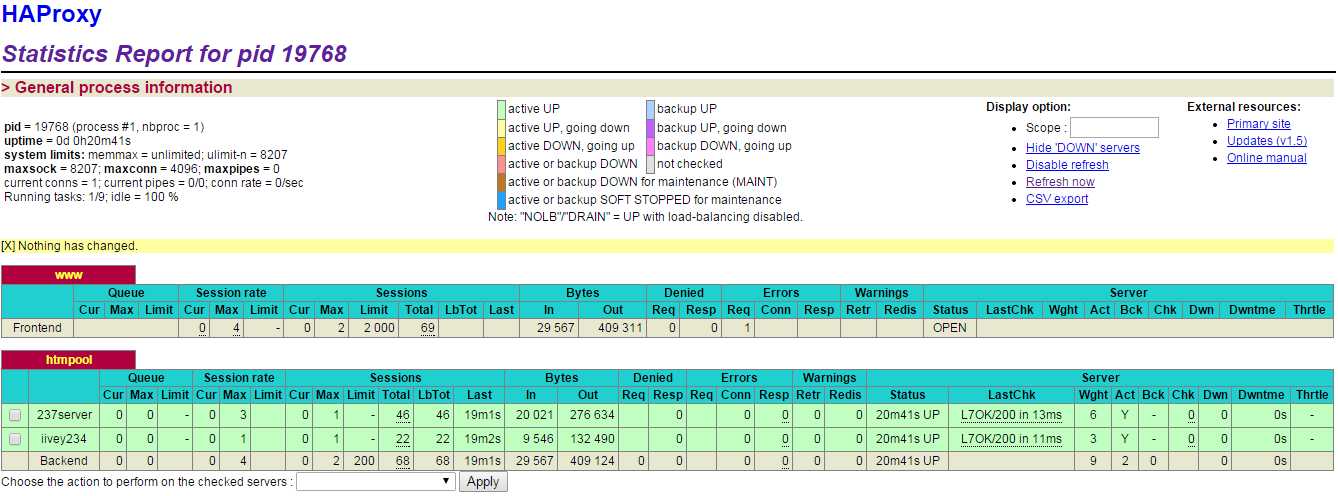Click sessions total 22 for iivey234
1338x496 pixels.
pyautogui.click(x=403, y=438)
